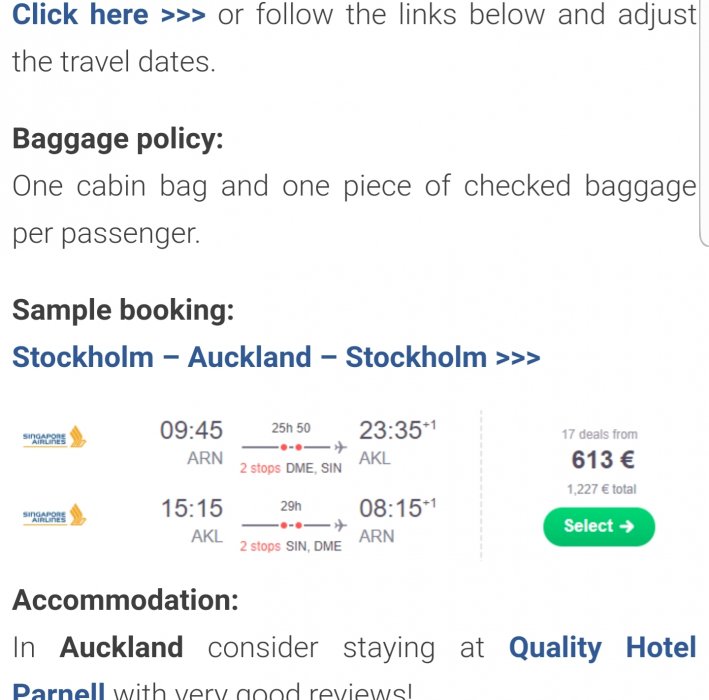Click the outbound flight route plane icon
Screen dimensions: 709x700
[x=340, y=446]
